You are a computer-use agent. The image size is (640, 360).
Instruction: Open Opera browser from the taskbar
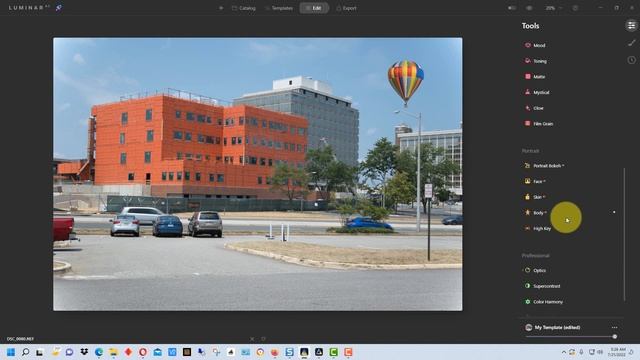click(x=143, y=352)
